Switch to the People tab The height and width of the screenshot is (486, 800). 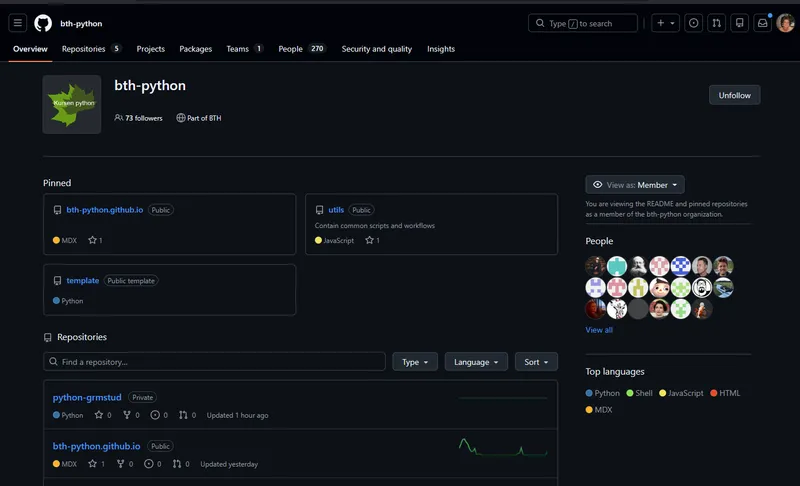click(301, 49)
